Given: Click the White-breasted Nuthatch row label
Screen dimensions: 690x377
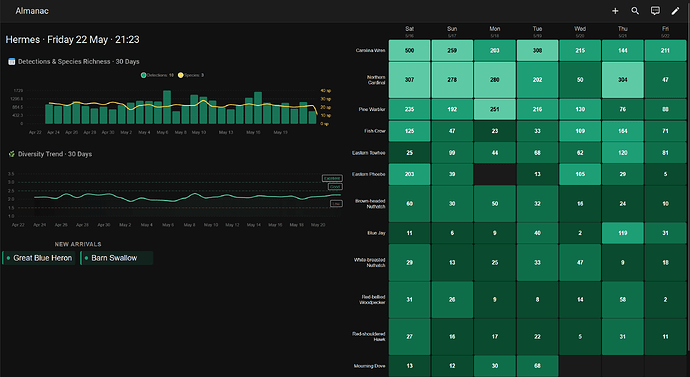Looking at the screenshot, I should 370,263.
